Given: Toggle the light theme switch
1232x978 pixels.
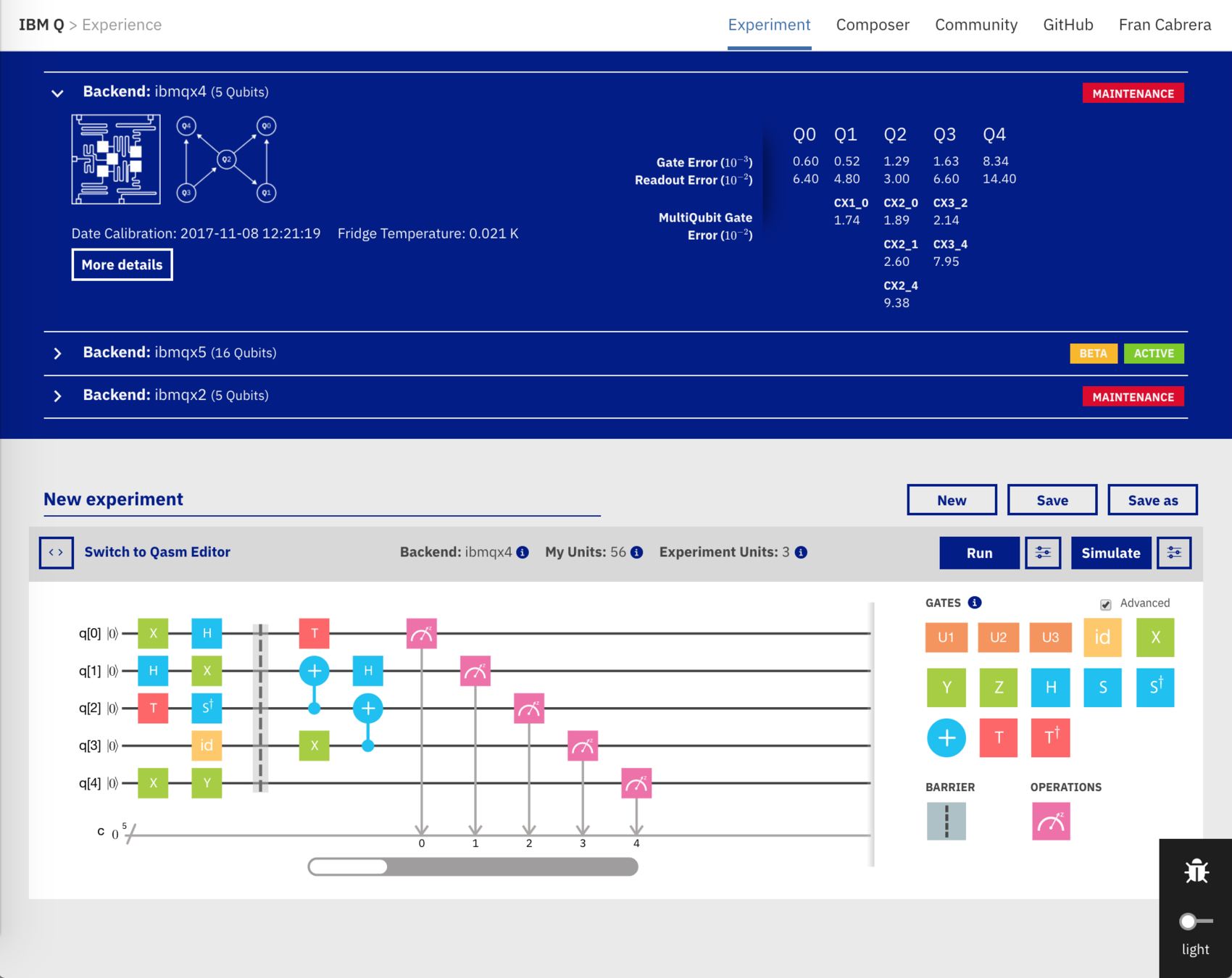Looking at the screenshot, I should [x=1195, y=921].
